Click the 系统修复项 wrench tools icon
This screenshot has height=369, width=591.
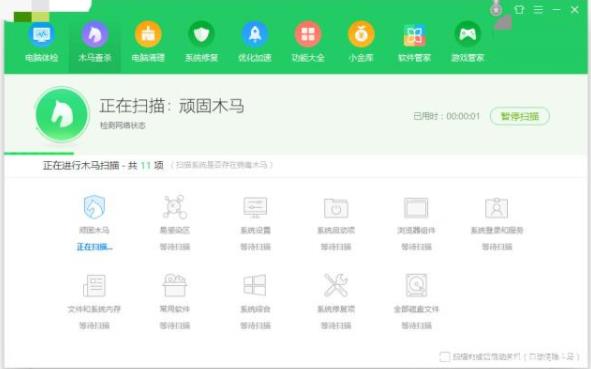point(336,285)
